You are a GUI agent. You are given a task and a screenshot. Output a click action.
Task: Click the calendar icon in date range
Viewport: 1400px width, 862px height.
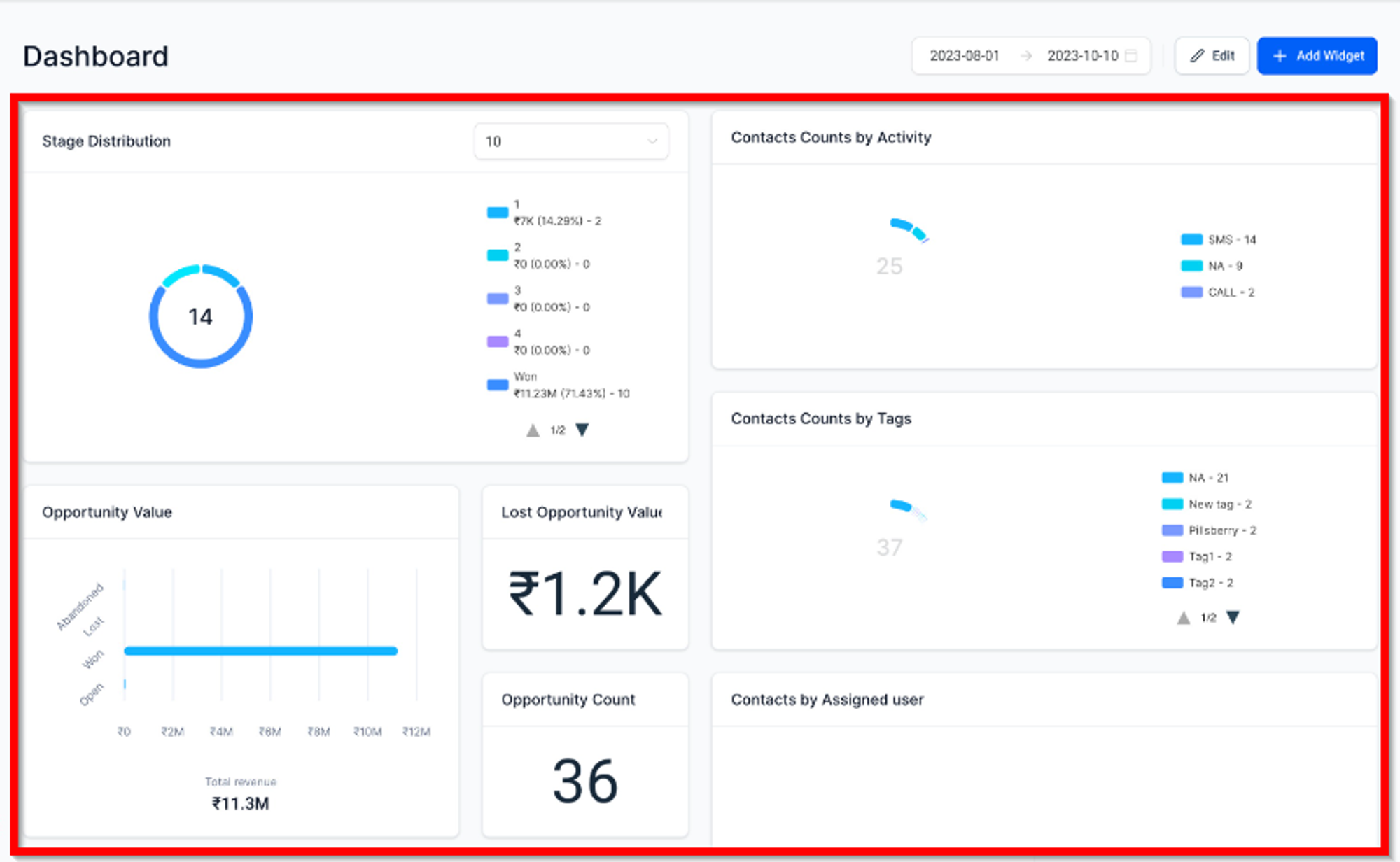tap(1131, 56)
